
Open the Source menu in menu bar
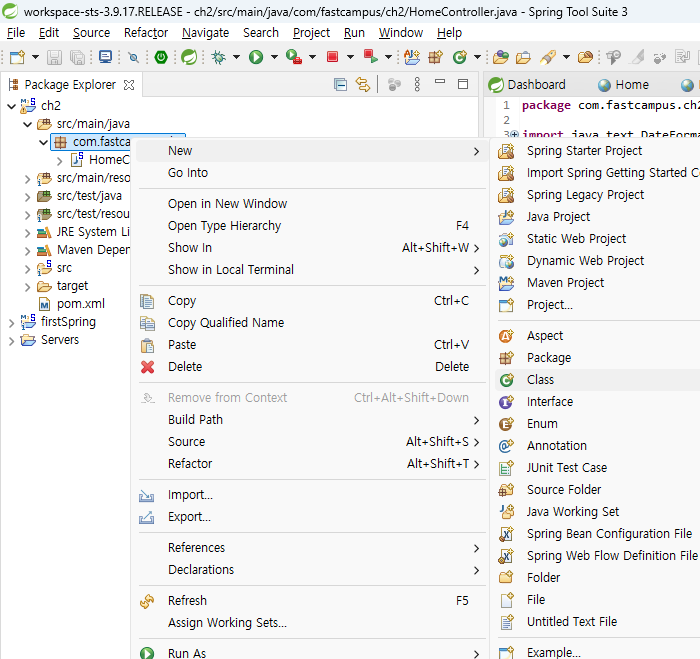coord(92,33)
